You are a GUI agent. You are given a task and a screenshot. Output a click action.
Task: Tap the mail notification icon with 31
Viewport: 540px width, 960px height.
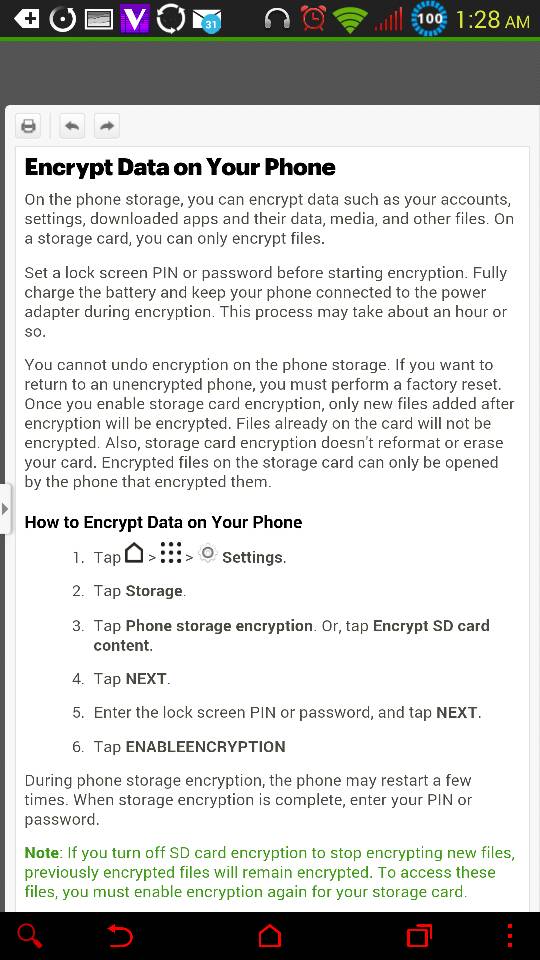[206, 20]
